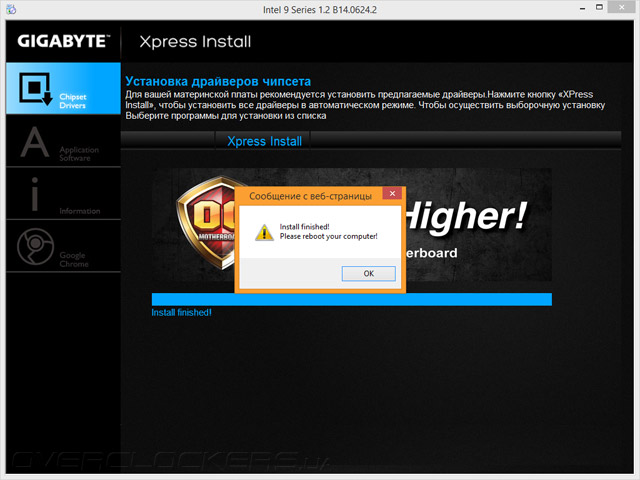The image size is (640, 480).
Task: Open the Application Software section
Action: coord(63,141)
